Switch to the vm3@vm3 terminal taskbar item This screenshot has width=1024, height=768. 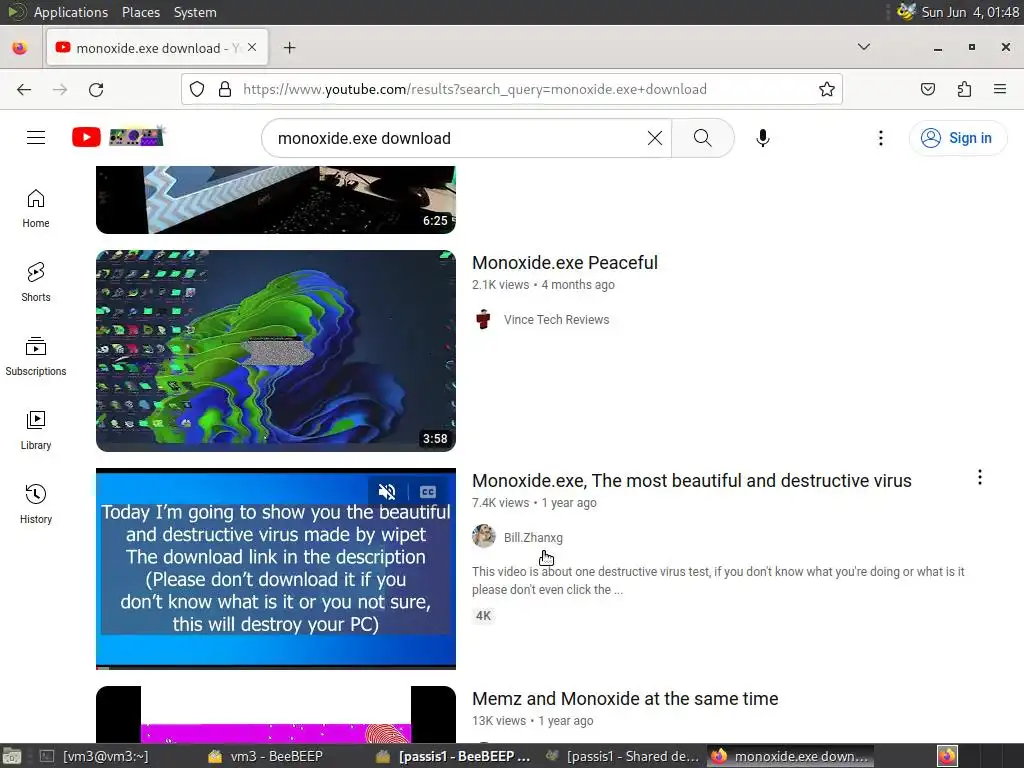pyautogui.click(x=95, y=756)
